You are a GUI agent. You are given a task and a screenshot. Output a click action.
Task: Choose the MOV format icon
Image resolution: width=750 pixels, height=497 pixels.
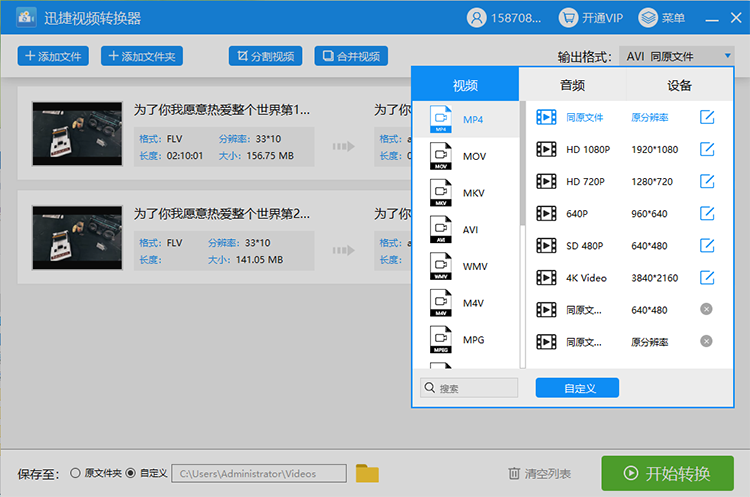tap(441, 156)
